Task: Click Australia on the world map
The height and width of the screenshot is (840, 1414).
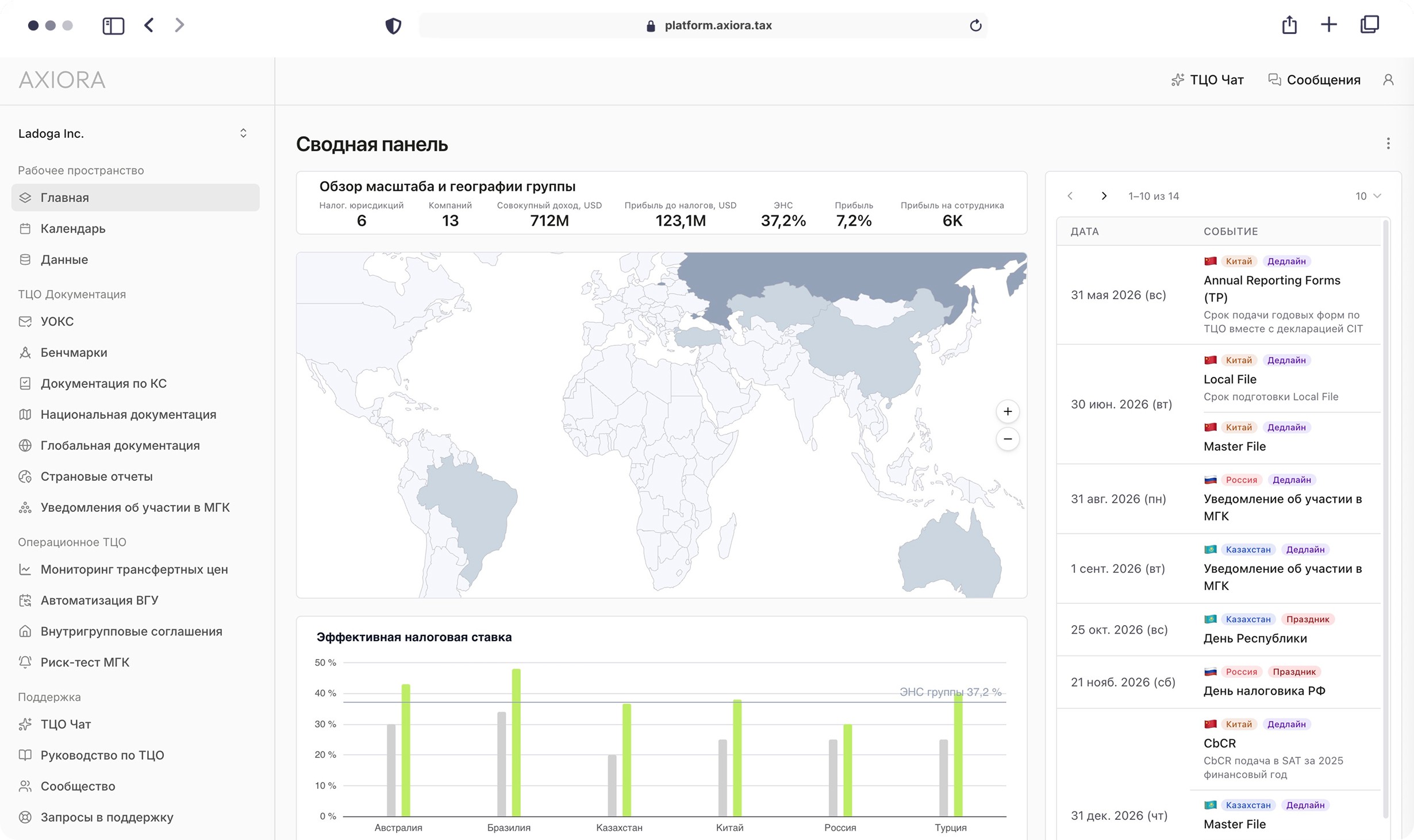Action: point(948,554)
